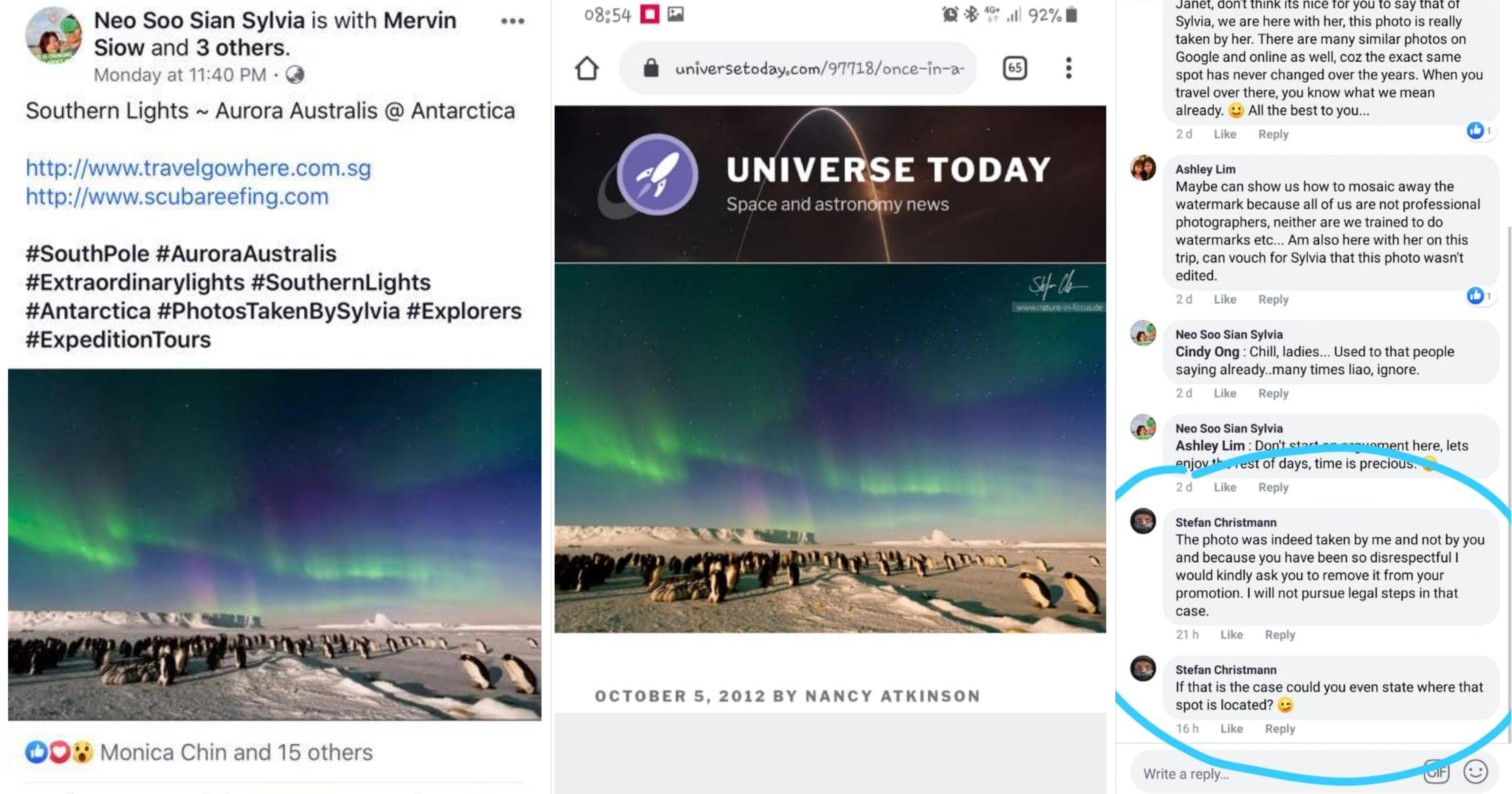Open the GIF picker in the reply box
This screenshot has height=794, width=1512.
click(x=1436, y=772)
